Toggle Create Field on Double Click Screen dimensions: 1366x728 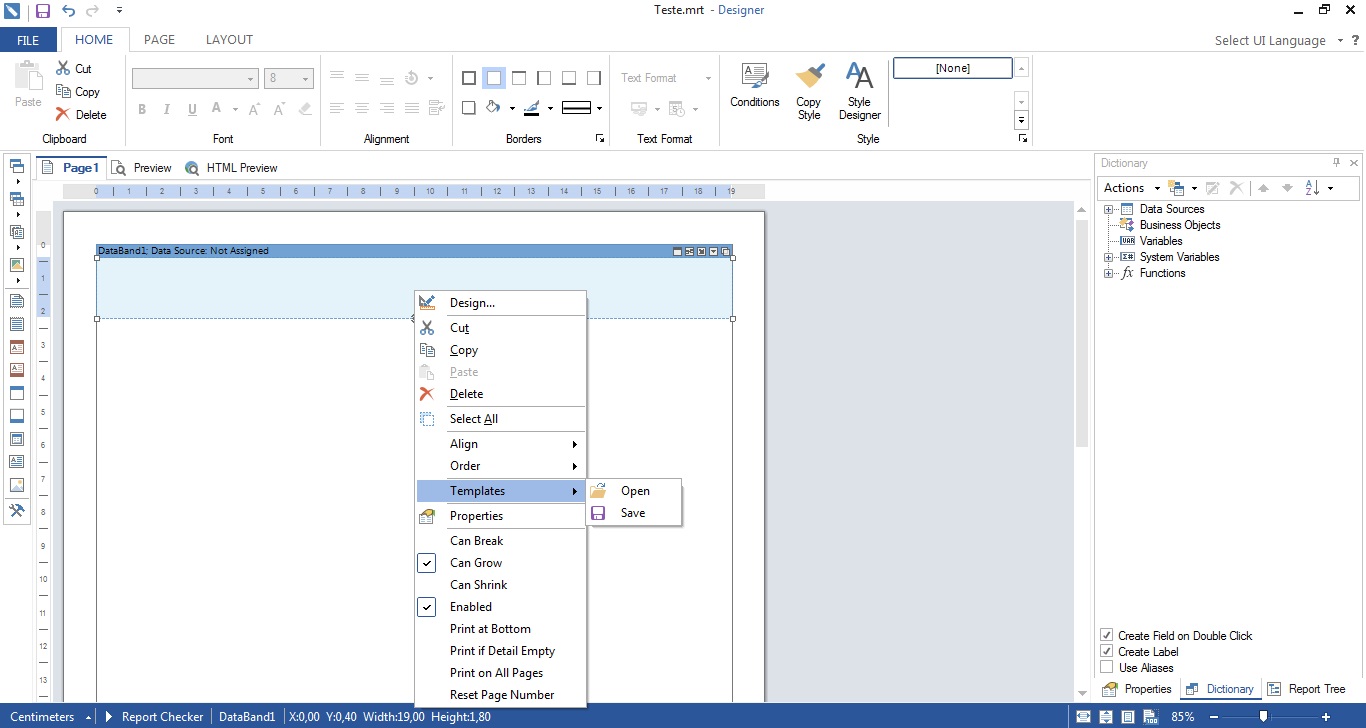tap(1107, 635)
